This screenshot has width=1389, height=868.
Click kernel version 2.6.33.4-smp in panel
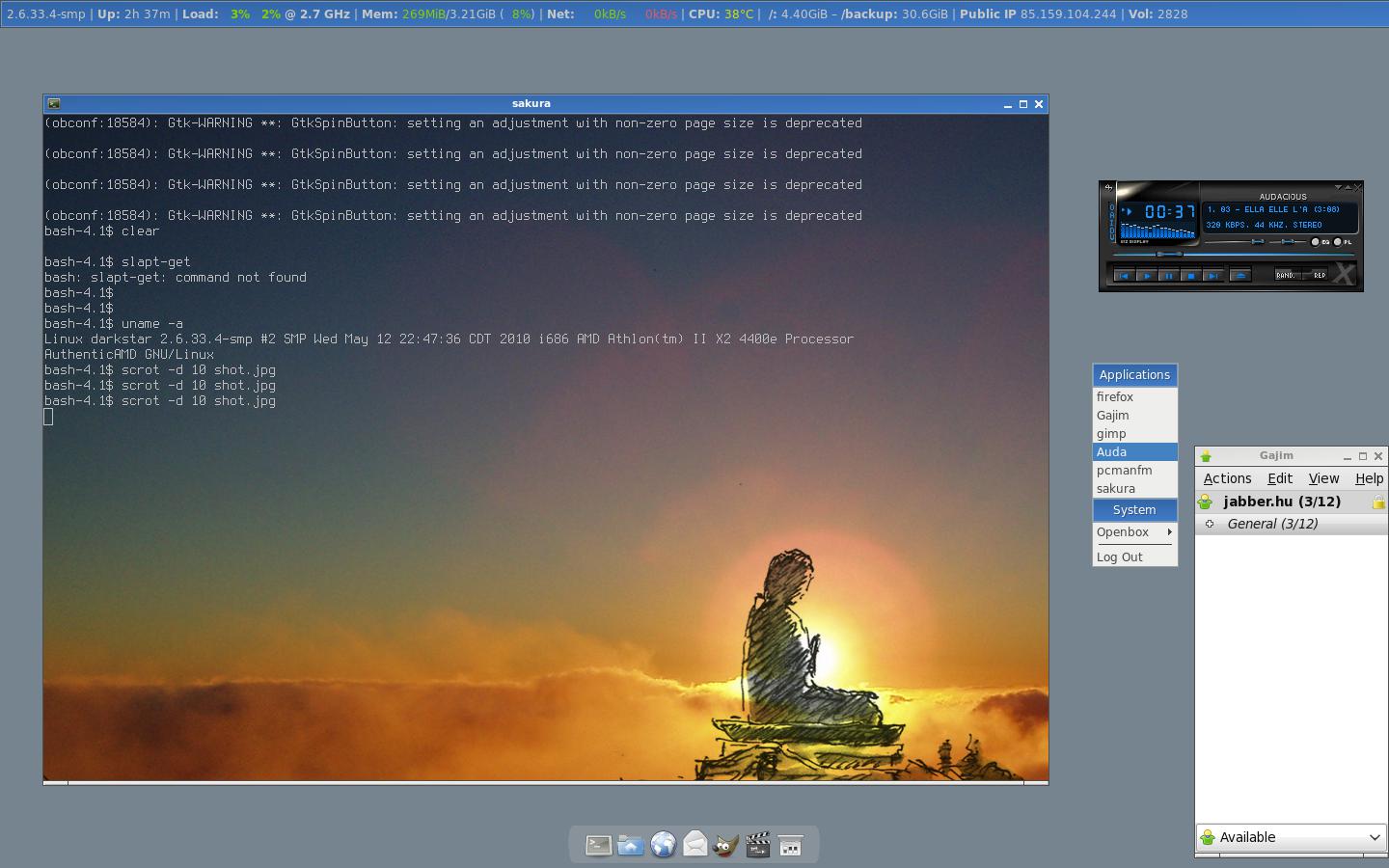[x=45, y=14]
